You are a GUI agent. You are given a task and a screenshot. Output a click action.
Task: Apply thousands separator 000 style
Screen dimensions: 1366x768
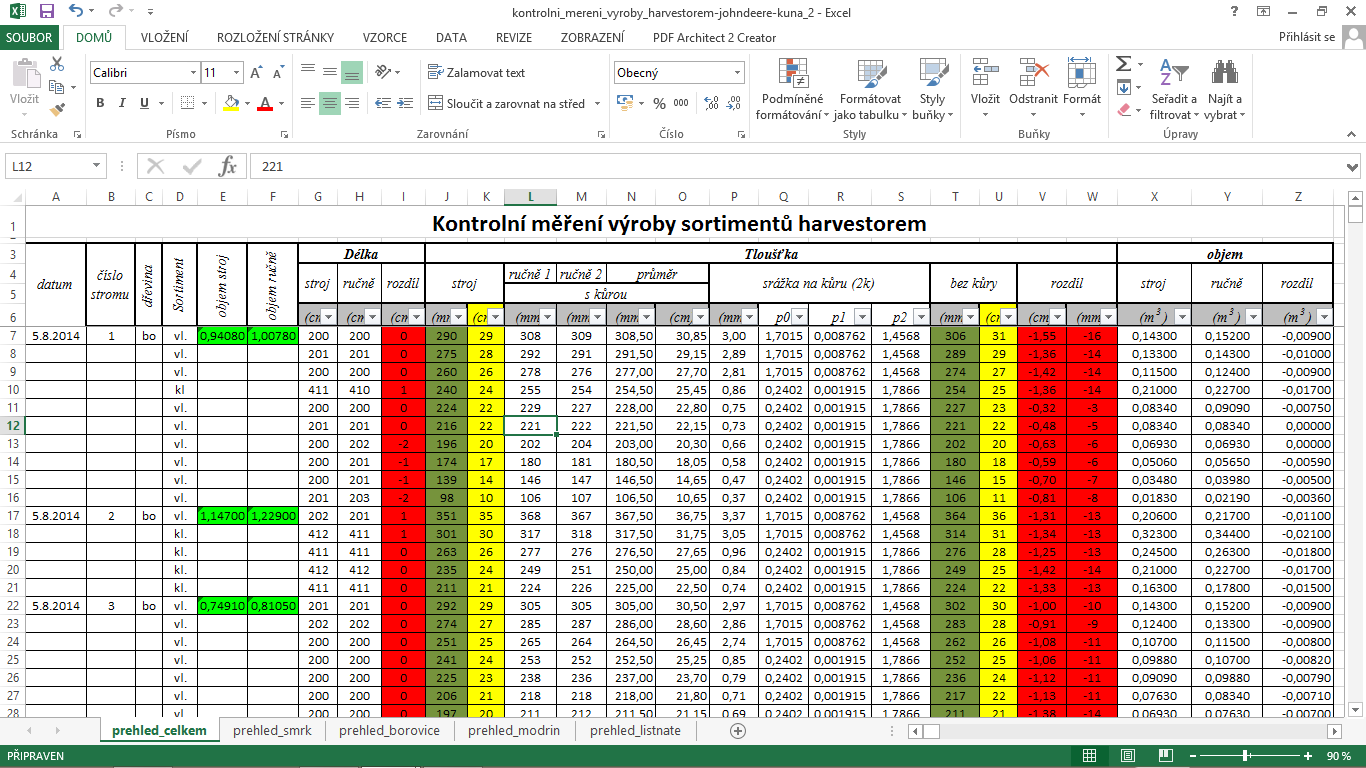681,103
